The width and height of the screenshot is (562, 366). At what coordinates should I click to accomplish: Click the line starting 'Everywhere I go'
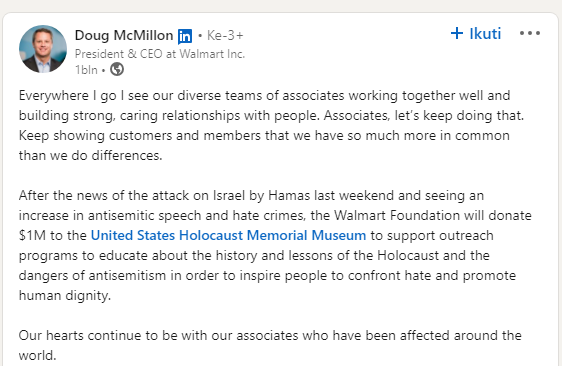[x=265, y=96]
